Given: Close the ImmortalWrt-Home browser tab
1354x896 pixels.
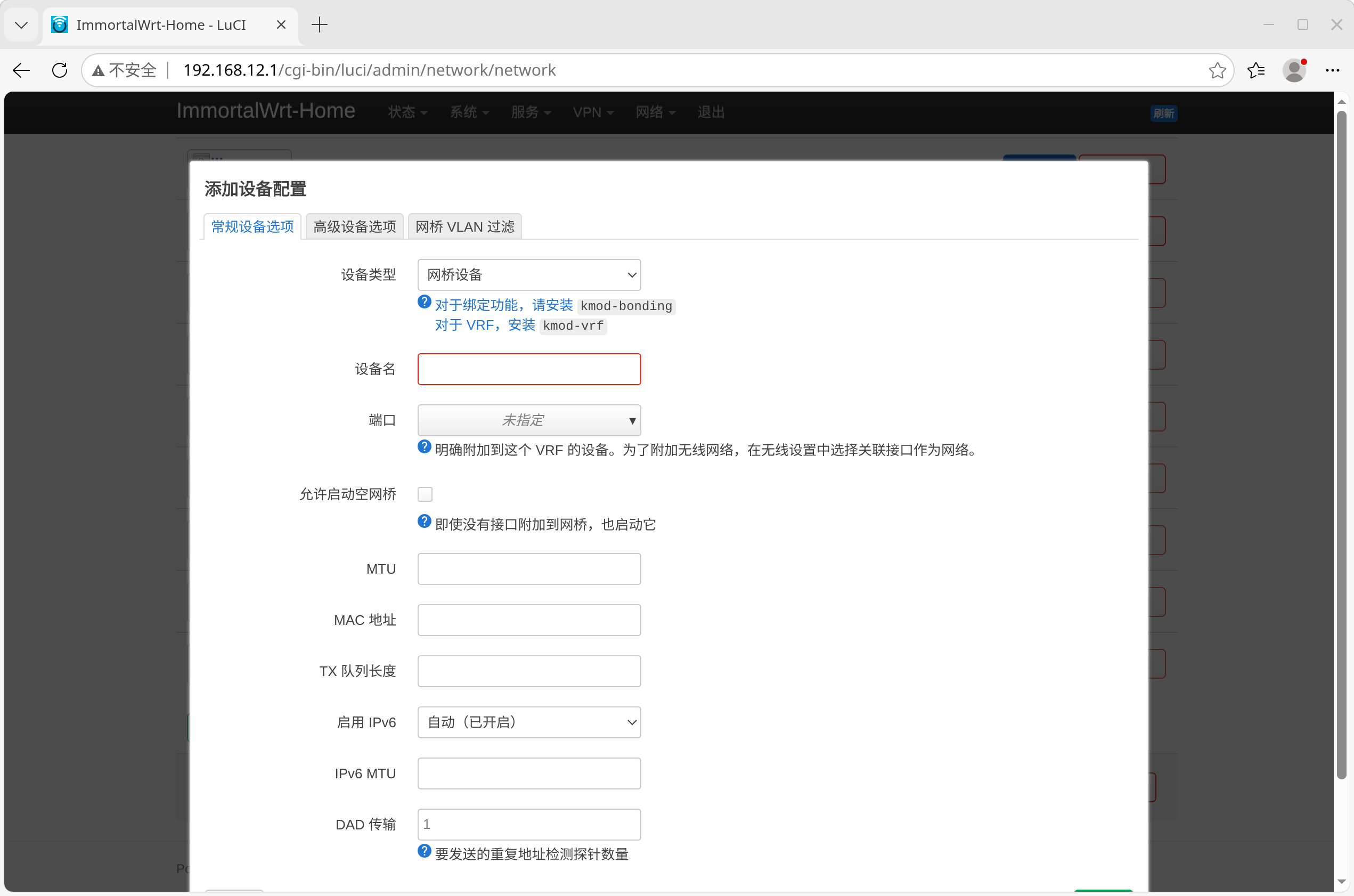Looking at the screenshot, I should 281,25.
